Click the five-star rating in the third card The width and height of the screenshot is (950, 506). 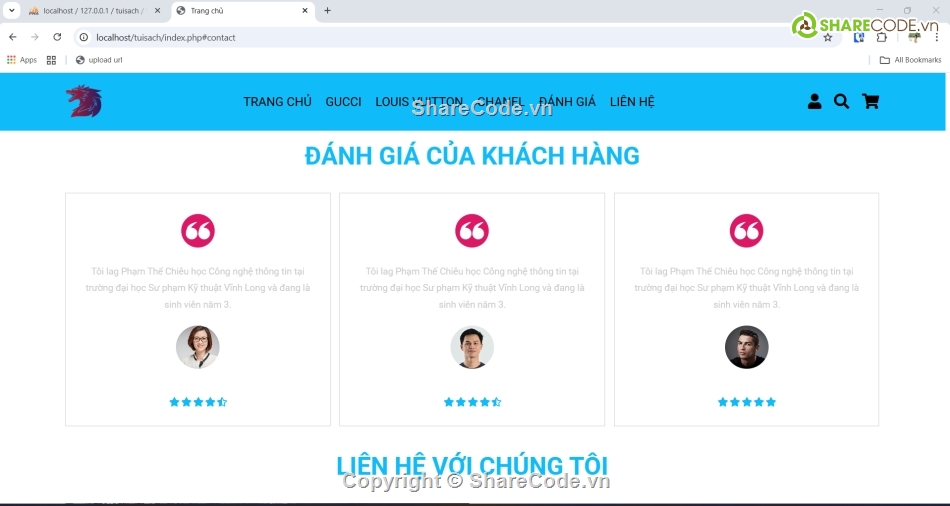(746, 402)
